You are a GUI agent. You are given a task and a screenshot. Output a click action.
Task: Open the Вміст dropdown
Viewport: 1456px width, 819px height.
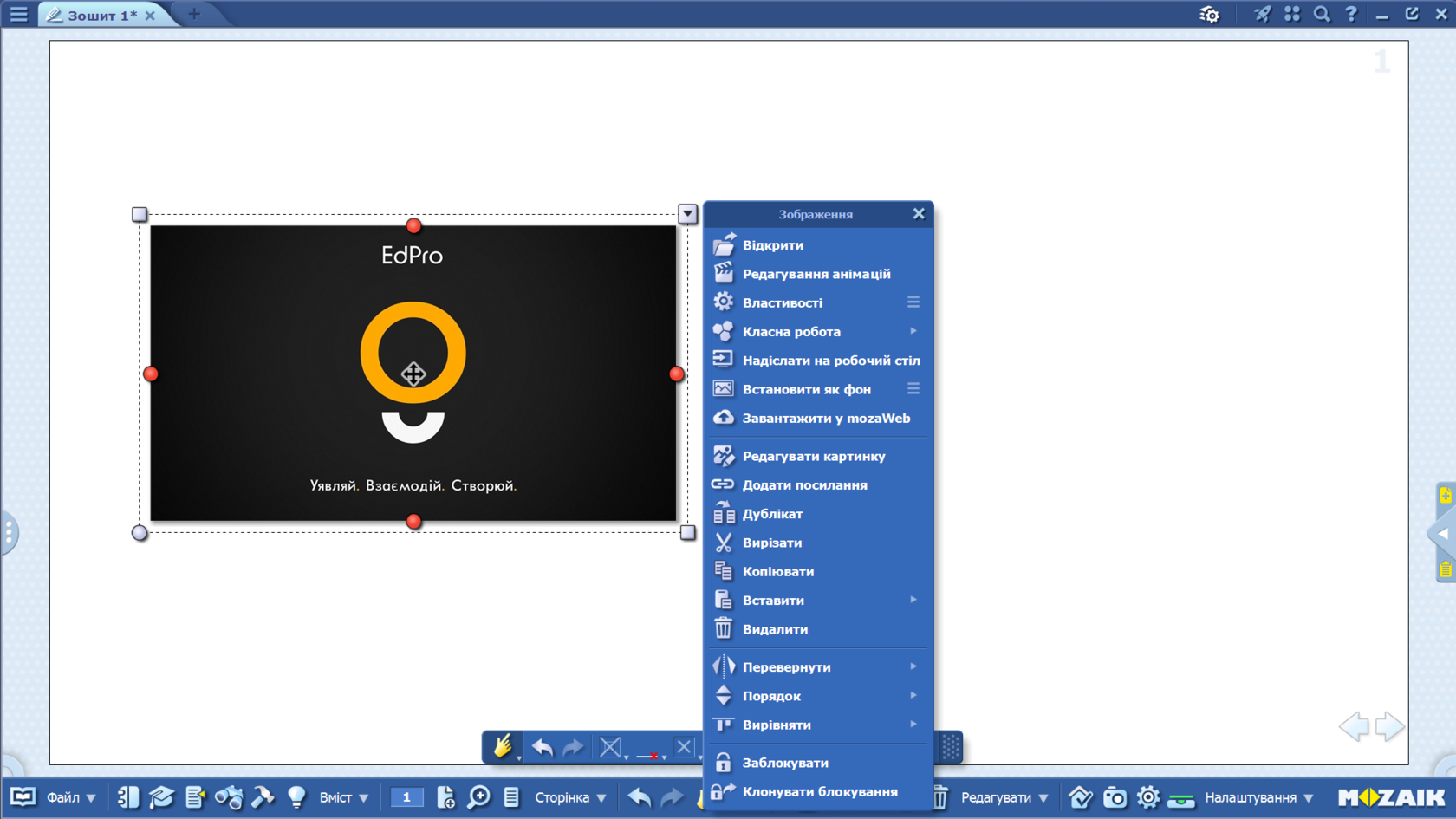[x=343, y=797]
